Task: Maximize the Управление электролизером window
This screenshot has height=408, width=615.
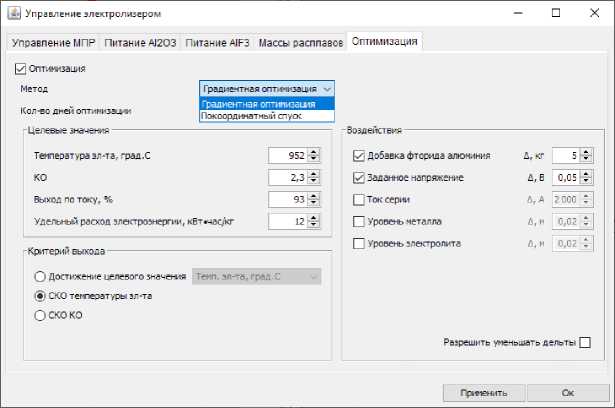Action: pyautogui.click(x=556, y=13)
